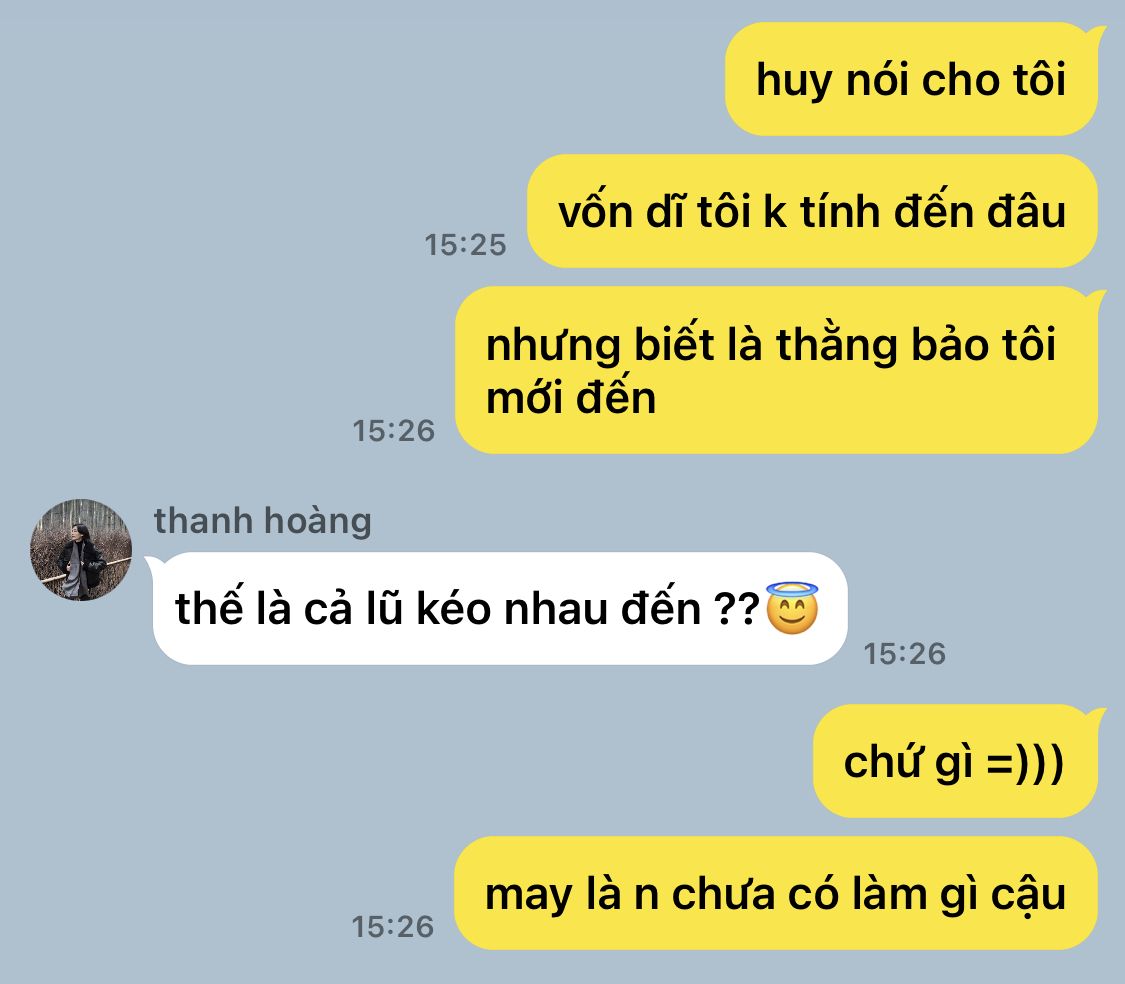Tap the word 'thằng' in the third bubble
Screen dimensions: 1125x984
[x=837, y=345]
